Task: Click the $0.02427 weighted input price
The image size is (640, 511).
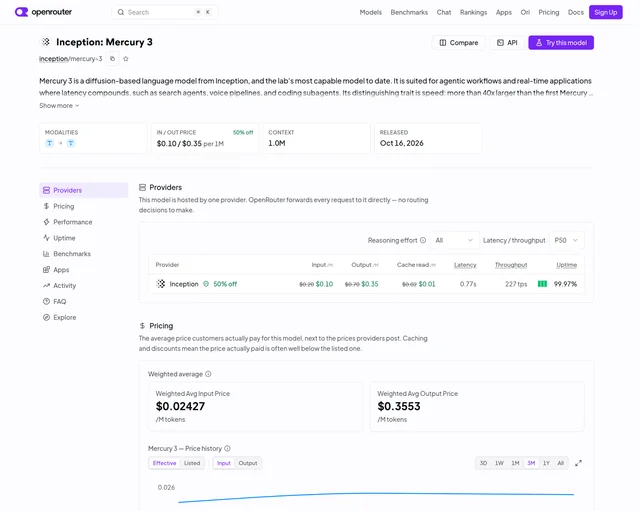Action: coord(180,406)
